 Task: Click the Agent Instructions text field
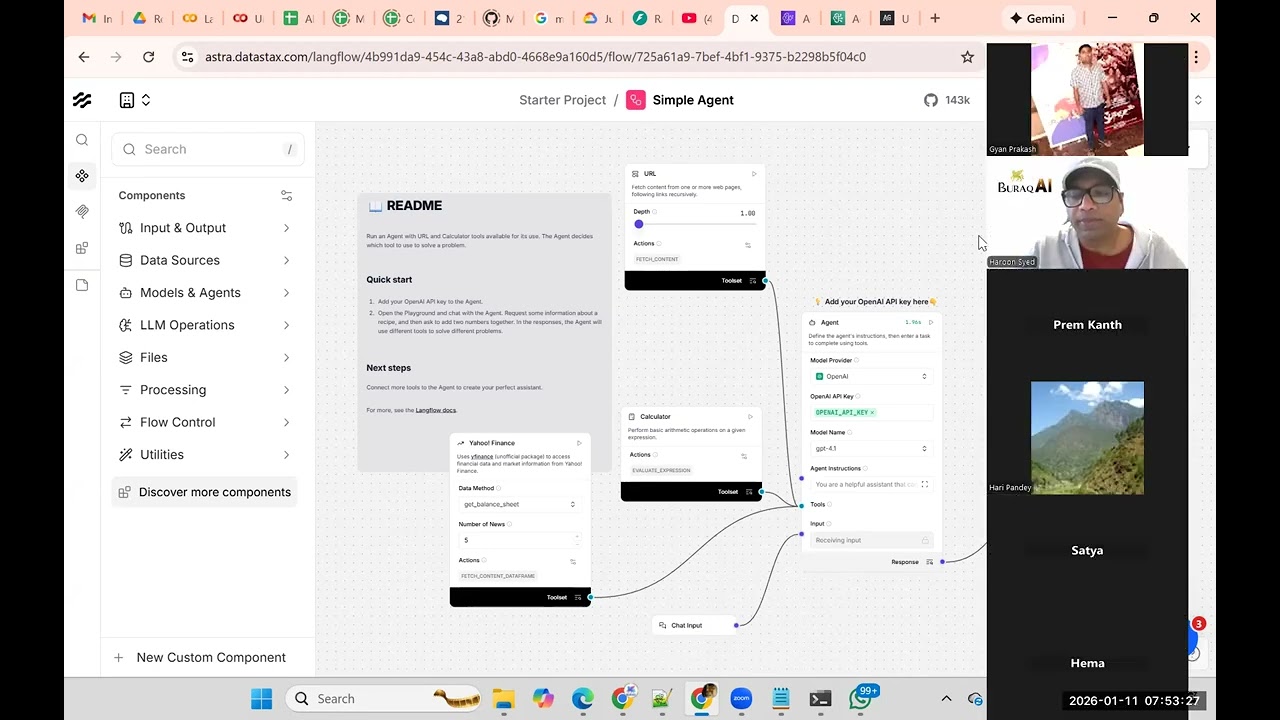click(864, 485)
